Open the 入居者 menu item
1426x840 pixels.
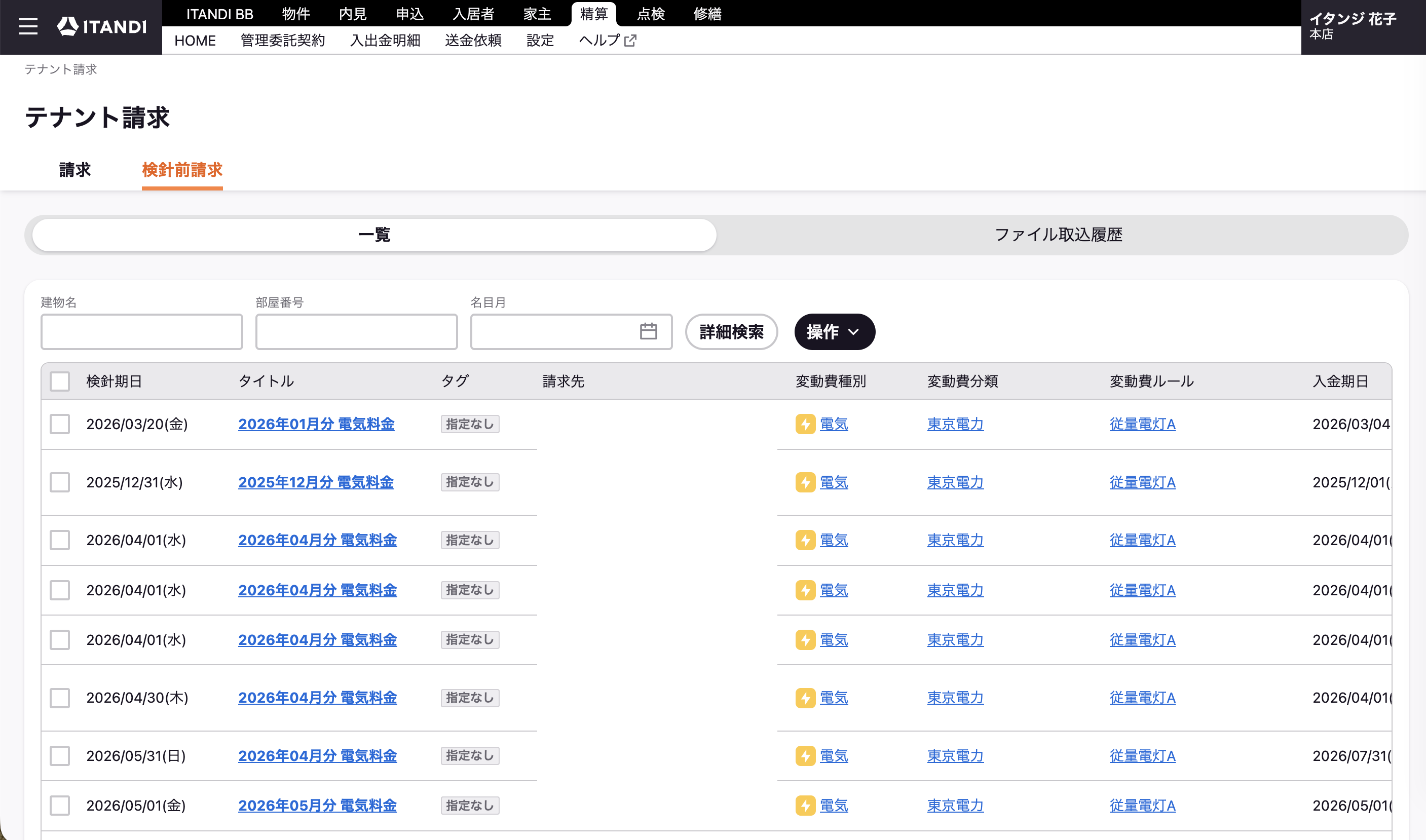pyautogui.click(x=473, y=14)
